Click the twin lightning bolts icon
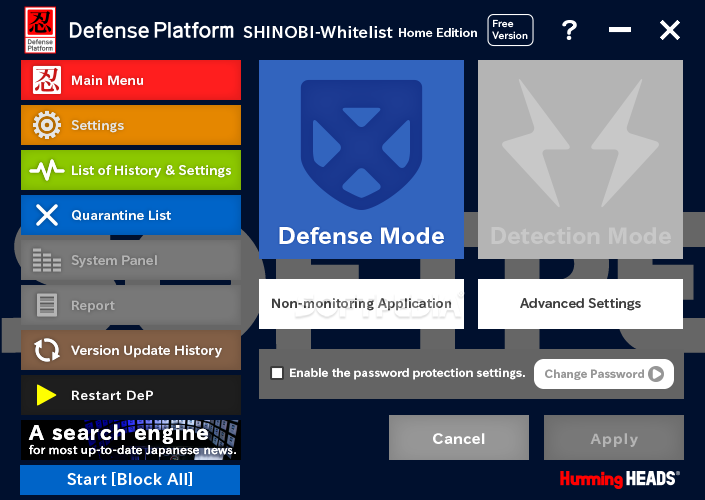Image resolution: width=705 pixels, height=500 pixels. pos(580,143)
